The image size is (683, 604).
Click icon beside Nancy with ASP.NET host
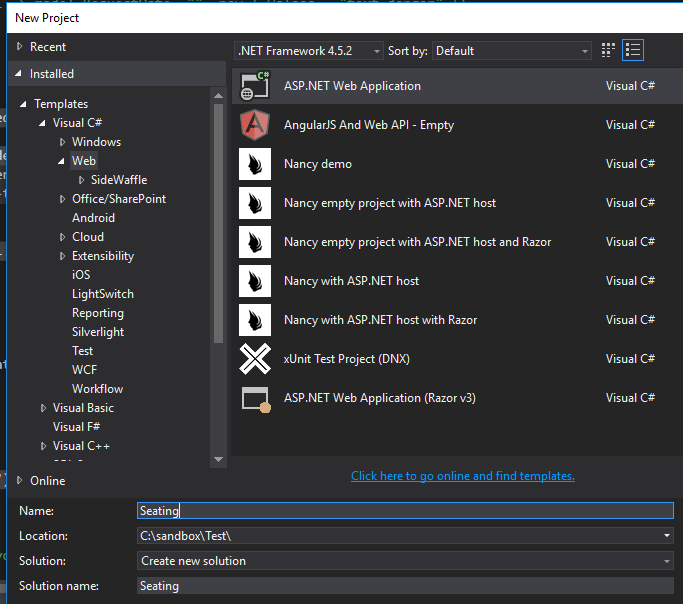point(255,281)
